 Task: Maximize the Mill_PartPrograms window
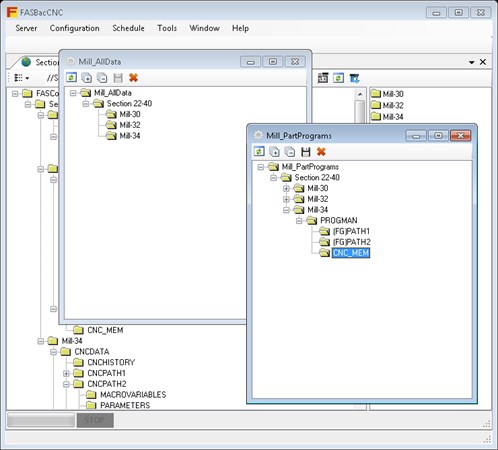(x=438, y=135)
